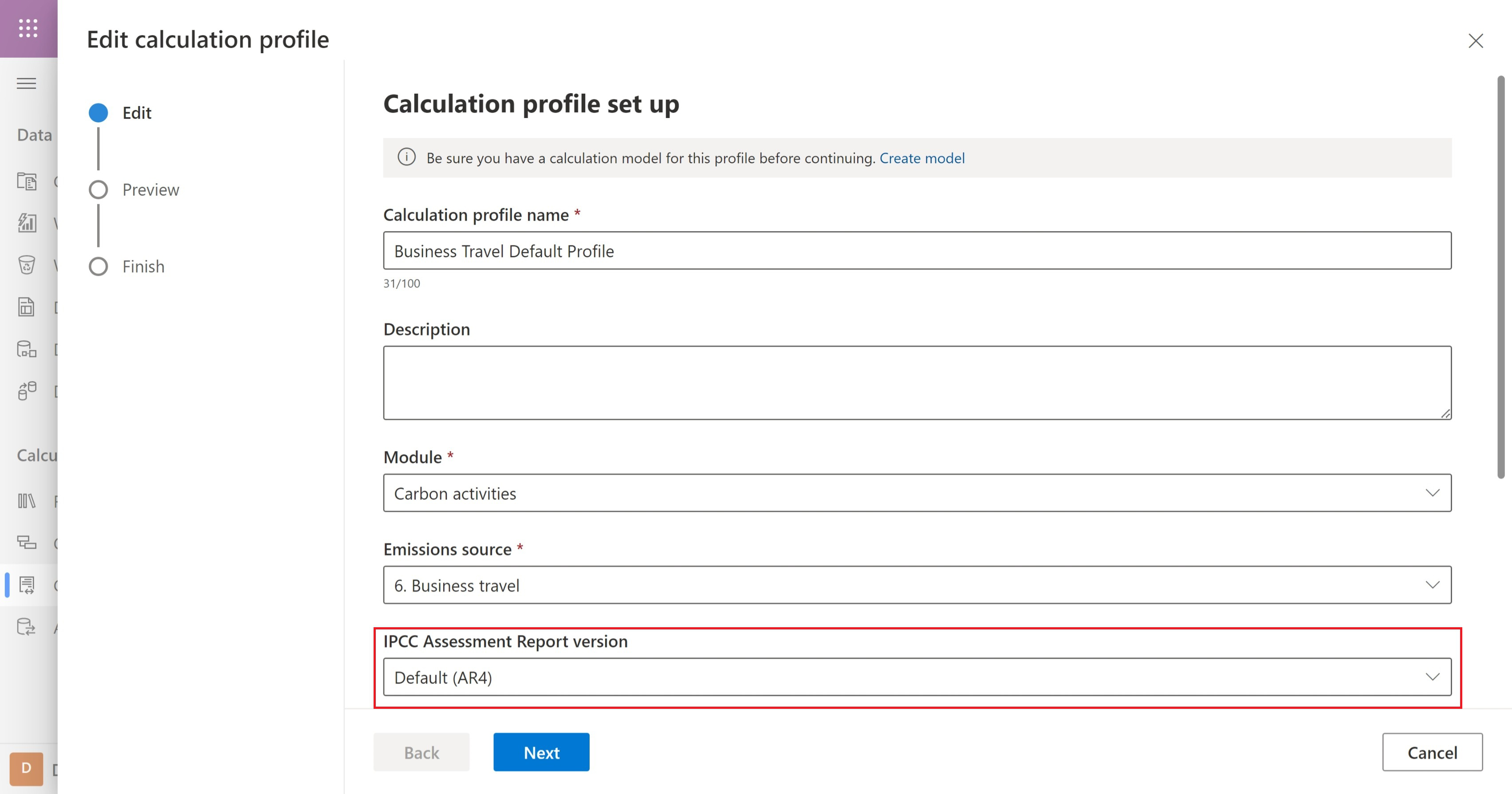The height and width of the screenshot is (794, 1512).
Task: Expand IPCC Assessment Report version dropdown
Action: tap(917, 677)
